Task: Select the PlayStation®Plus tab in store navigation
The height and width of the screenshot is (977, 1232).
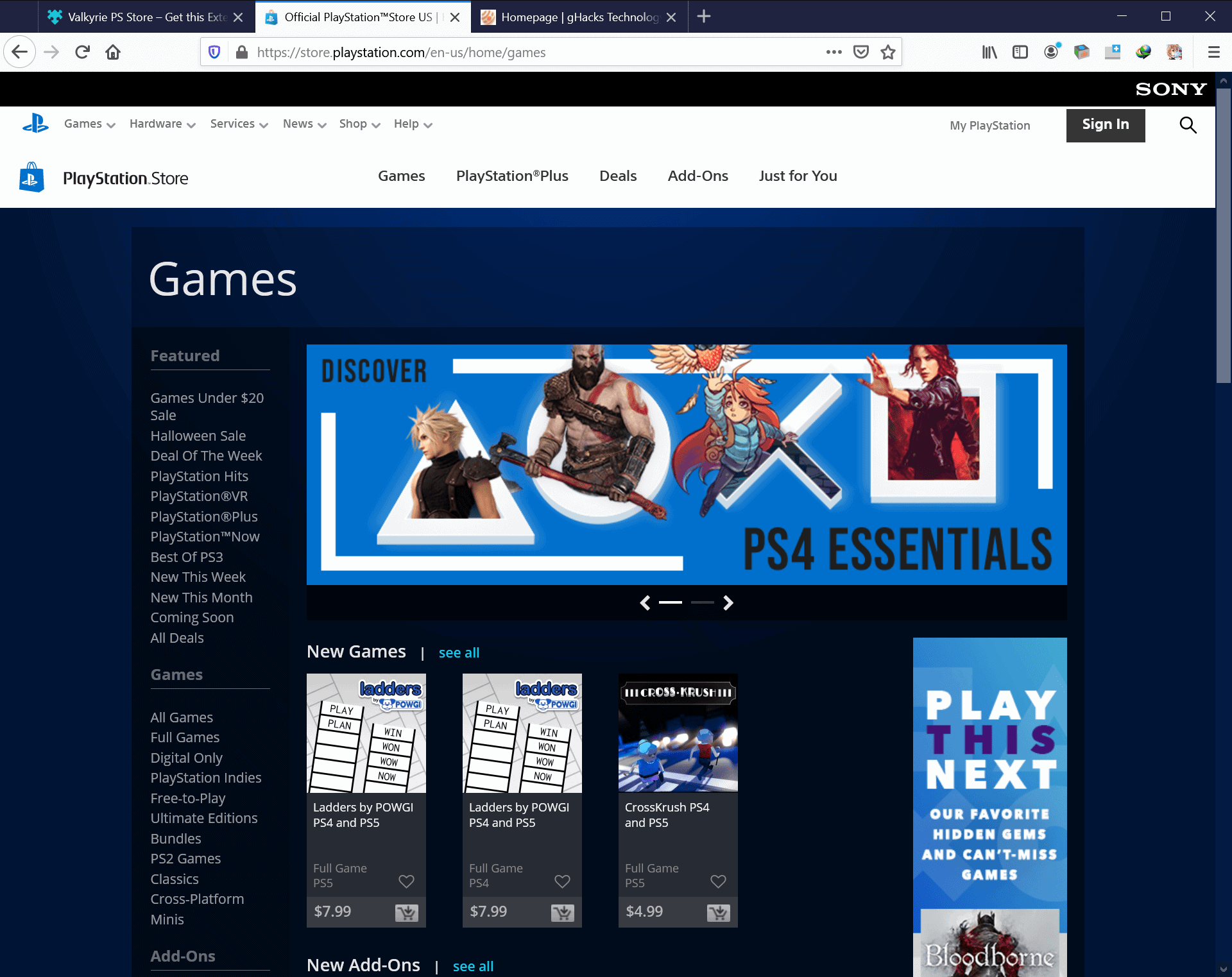Action: (x=512, y=176)
